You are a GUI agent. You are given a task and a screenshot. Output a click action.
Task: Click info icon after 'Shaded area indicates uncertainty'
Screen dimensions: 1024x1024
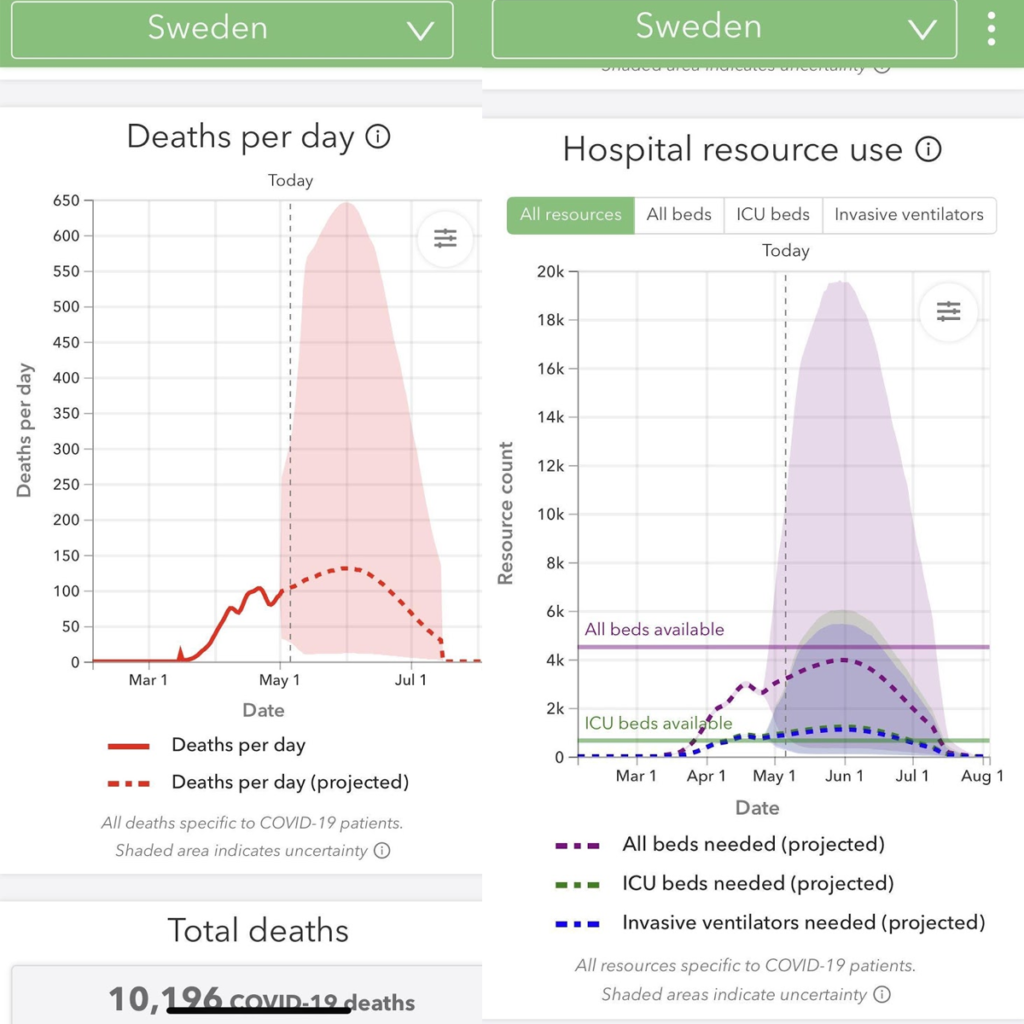pyautogui.click(x=382, y=851)
